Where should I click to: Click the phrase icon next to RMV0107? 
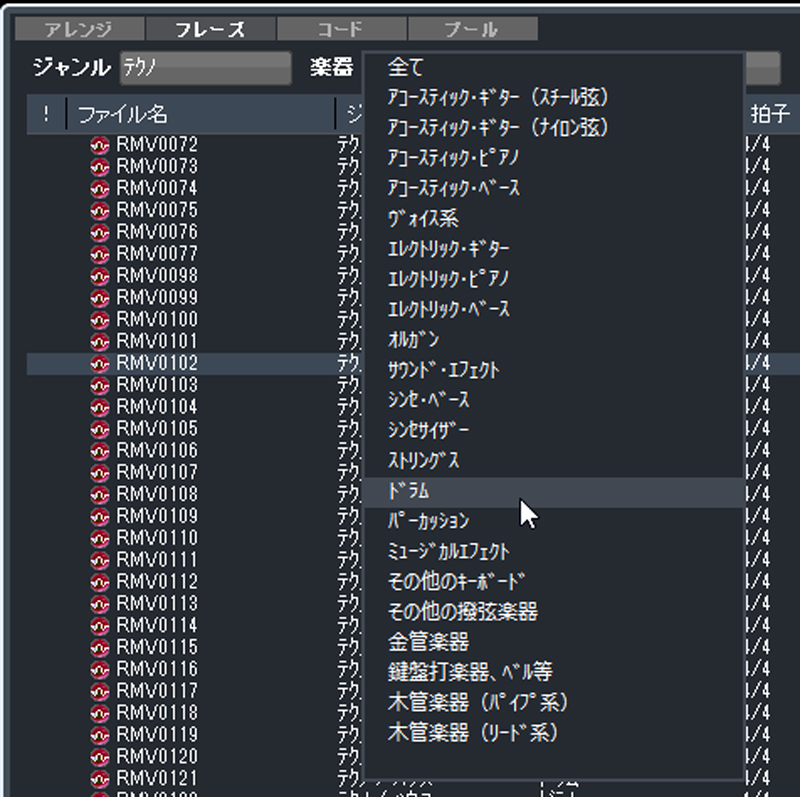pyautogui.click(x=99, y=473)
